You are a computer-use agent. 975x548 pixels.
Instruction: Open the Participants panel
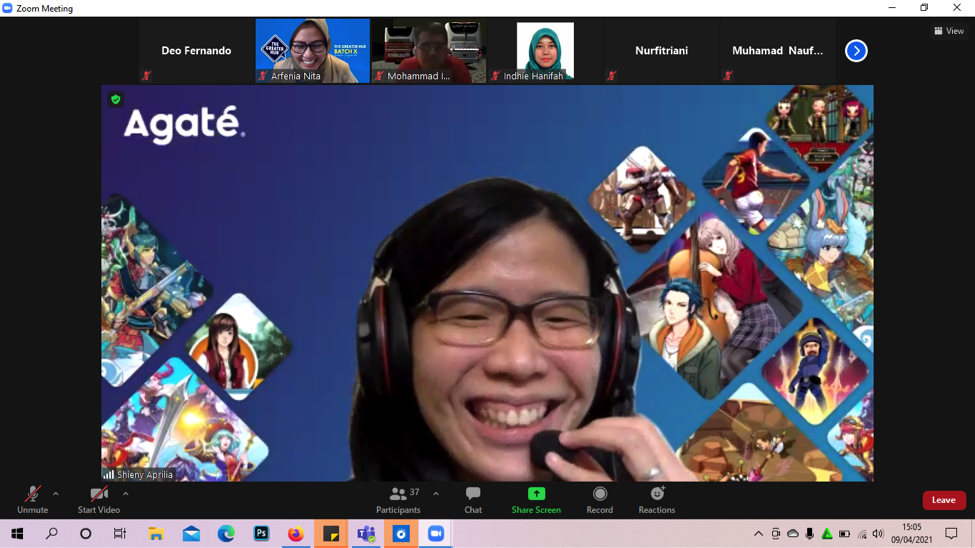(x=398, y=500)
